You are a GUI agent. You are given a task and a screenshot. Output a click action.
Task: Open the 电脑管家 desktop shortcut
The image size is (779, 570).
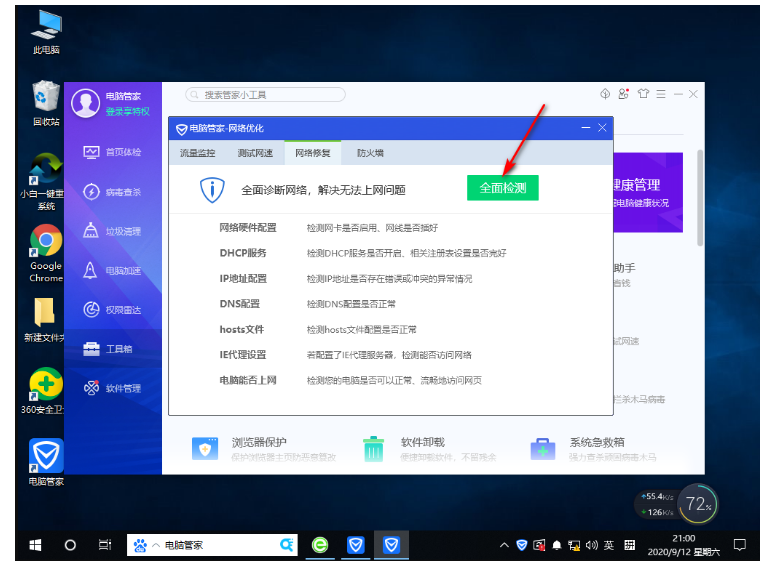click(x=46, y=462)
